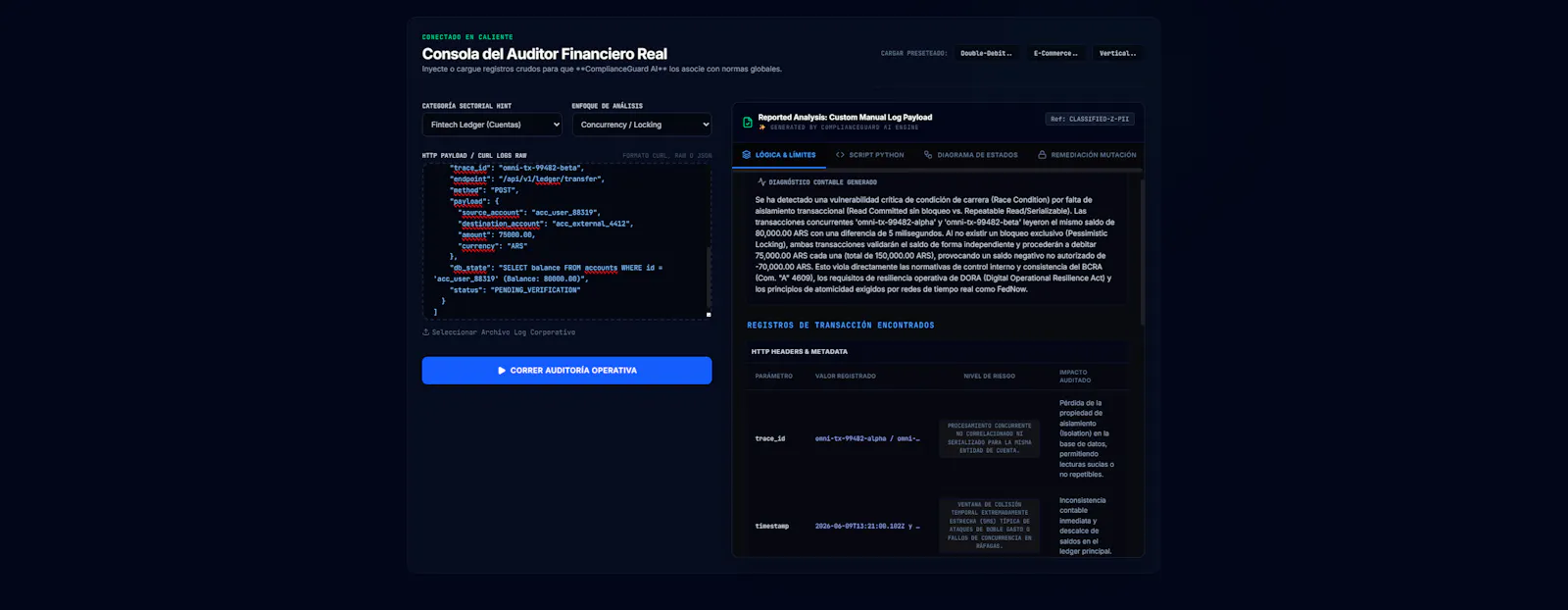Click the layers icon on Lógica & Límites tab
The image size is (1568, 610).
[x=747, y=155]
